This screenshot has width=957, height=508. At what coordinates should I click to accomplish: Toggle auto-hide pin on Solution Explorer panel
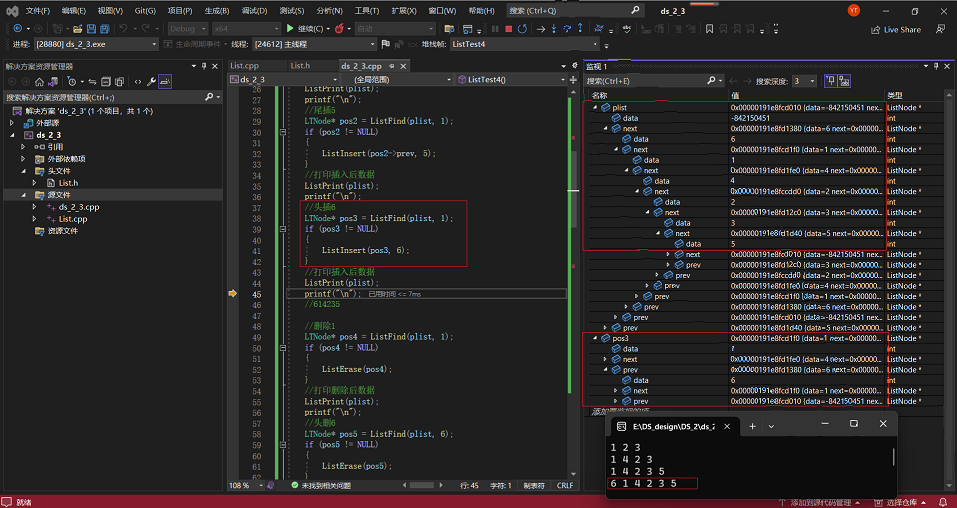point(204,66)
